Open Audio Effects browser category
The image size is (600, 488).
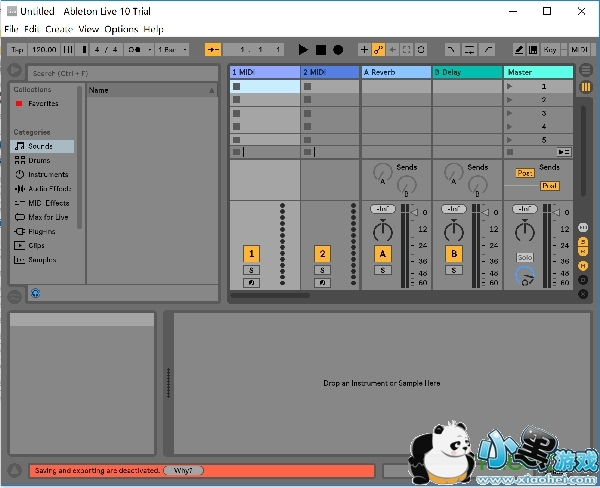click(49, 188)
